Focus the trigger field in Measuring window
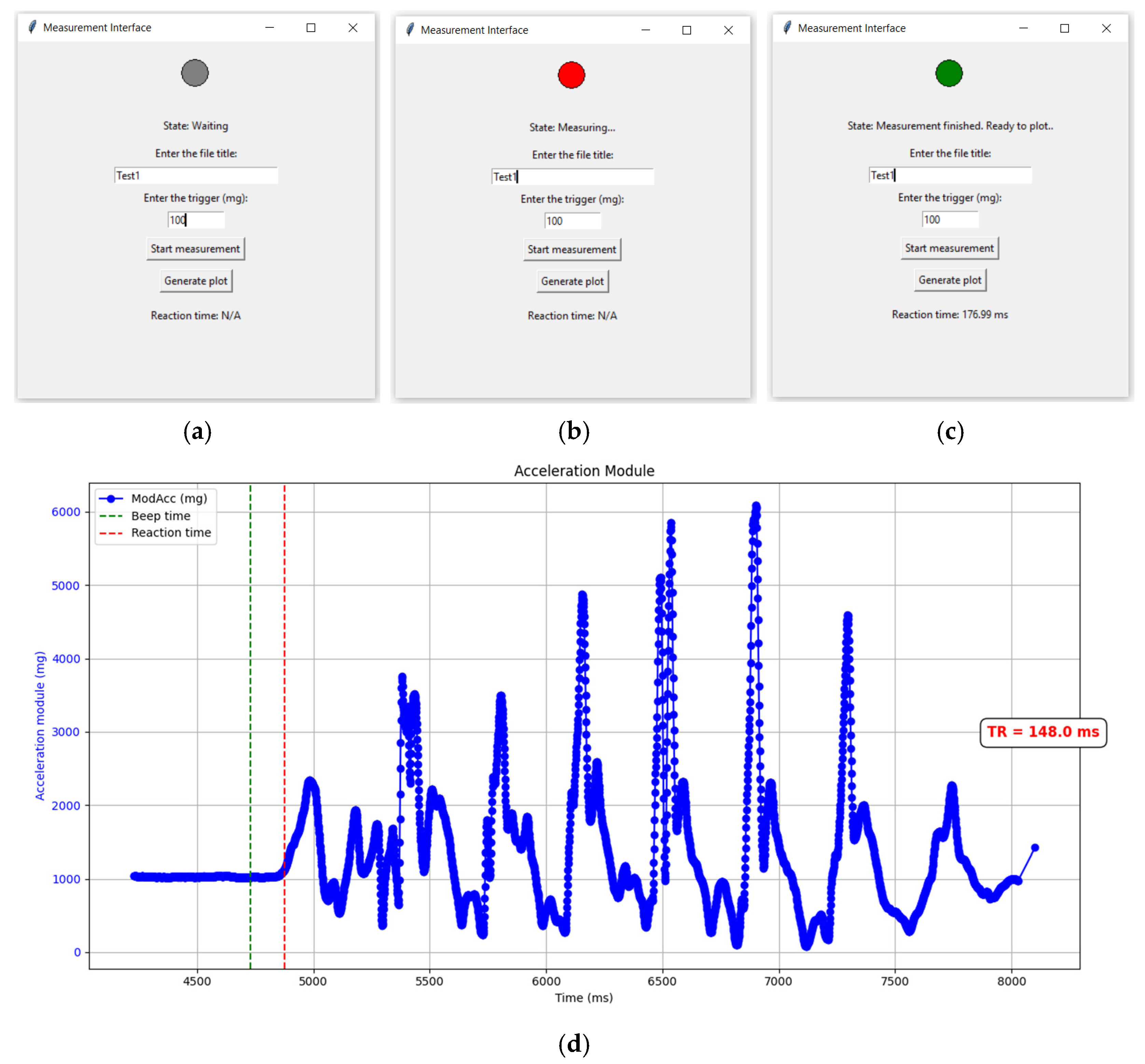 (572, 221)
